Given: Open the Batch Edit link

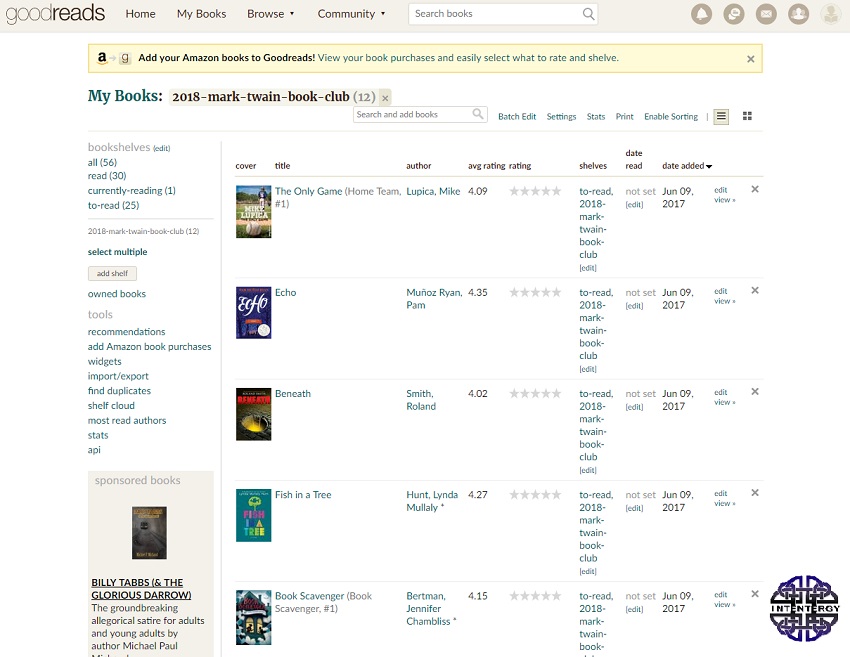Looking at the screenshot, I should (517, 117).
